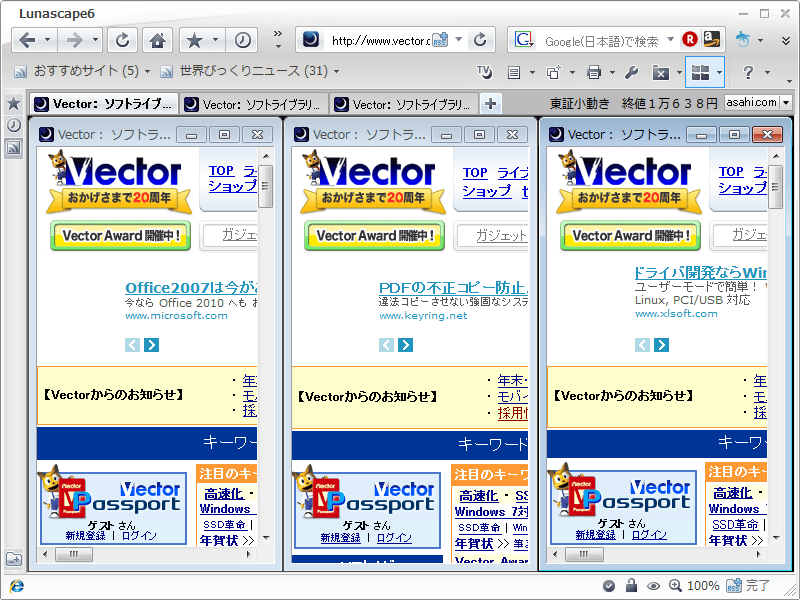Switch to the second Vector tab
Viewport: 800px width, 600px height.
[254, 105]
